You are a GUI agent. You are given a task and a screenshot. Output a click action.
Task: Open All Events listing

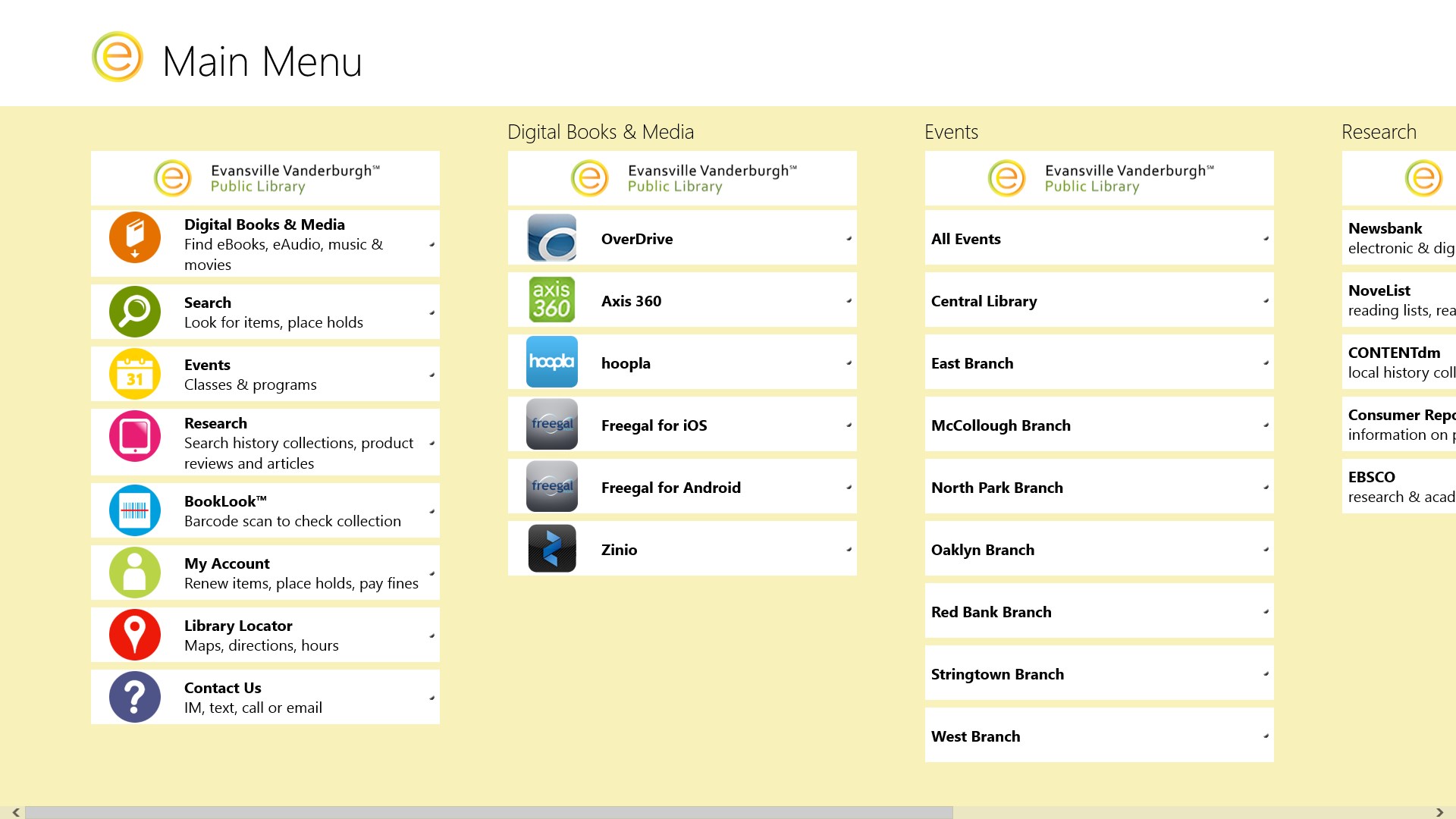(1100, 238)
